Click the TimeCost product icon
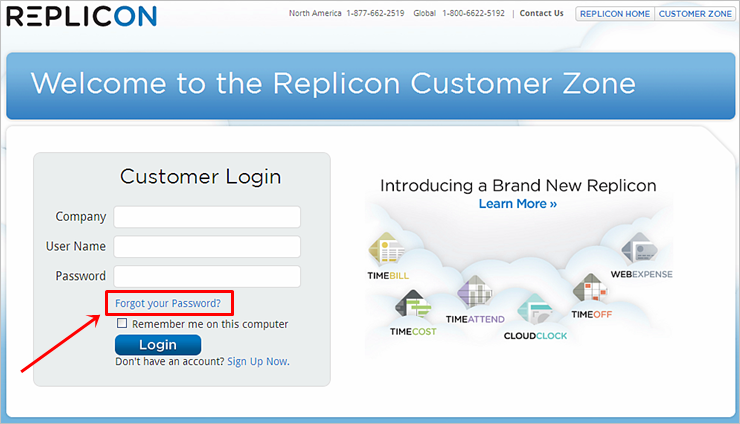Viewport: 740px width, 424px height. tap(413, 305)
